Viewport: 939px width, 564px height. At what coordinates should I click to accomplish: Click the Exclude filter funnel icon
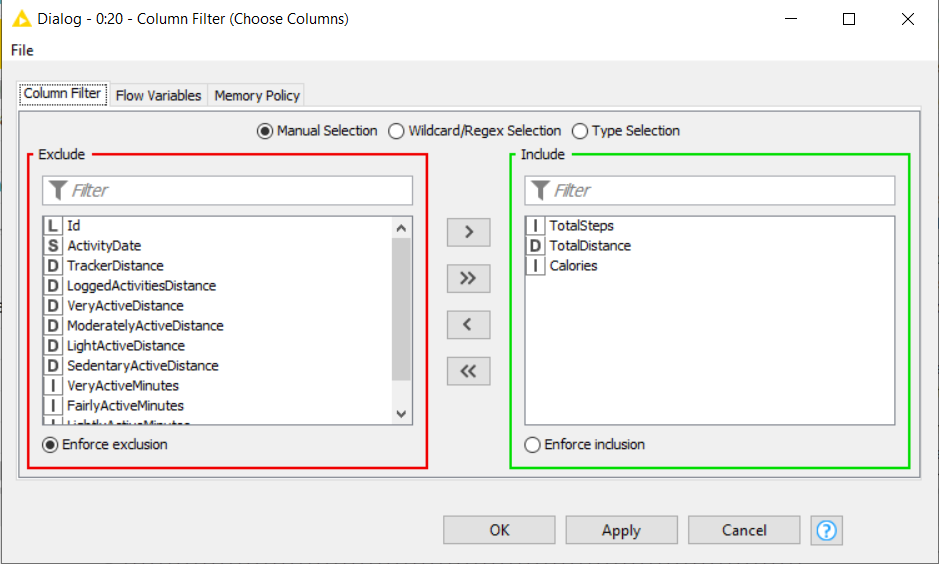point(58,190)
